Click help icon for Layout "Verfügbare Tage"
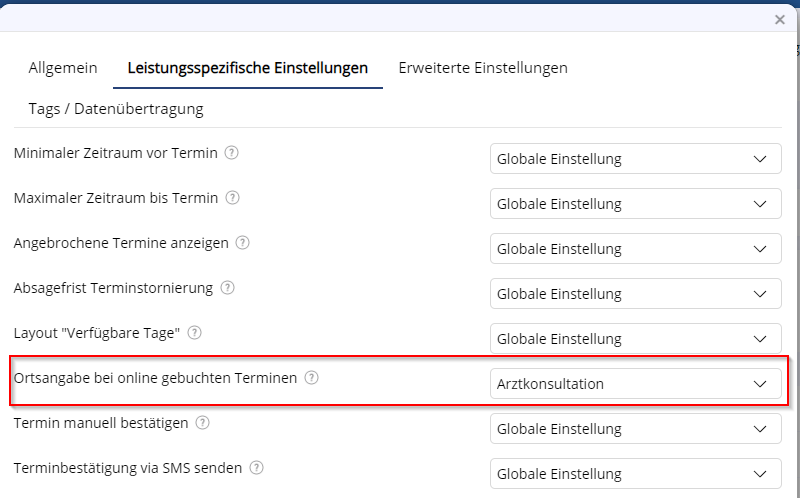 tap(195, 333)
